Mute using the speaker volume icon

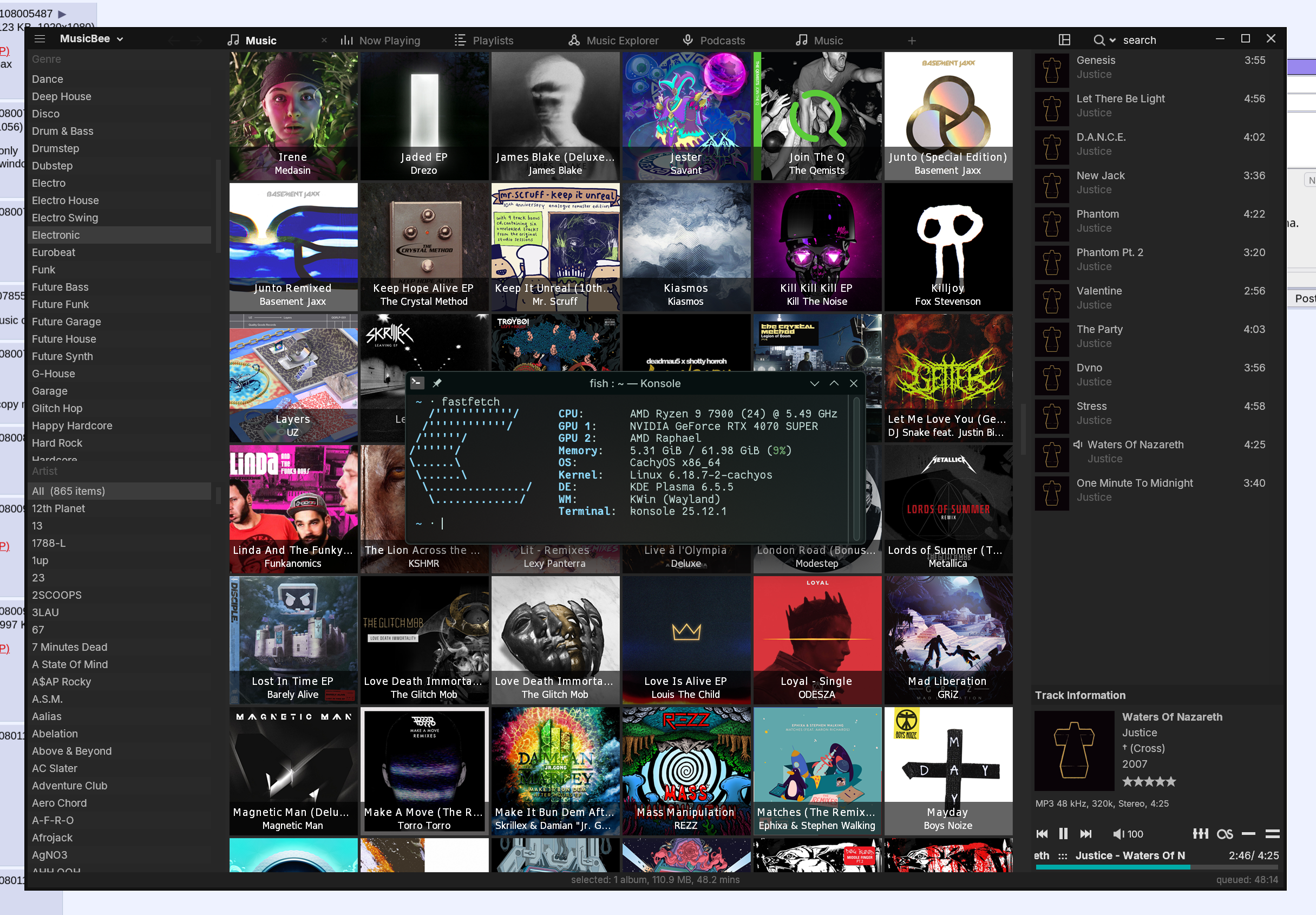click(1118, 834)
